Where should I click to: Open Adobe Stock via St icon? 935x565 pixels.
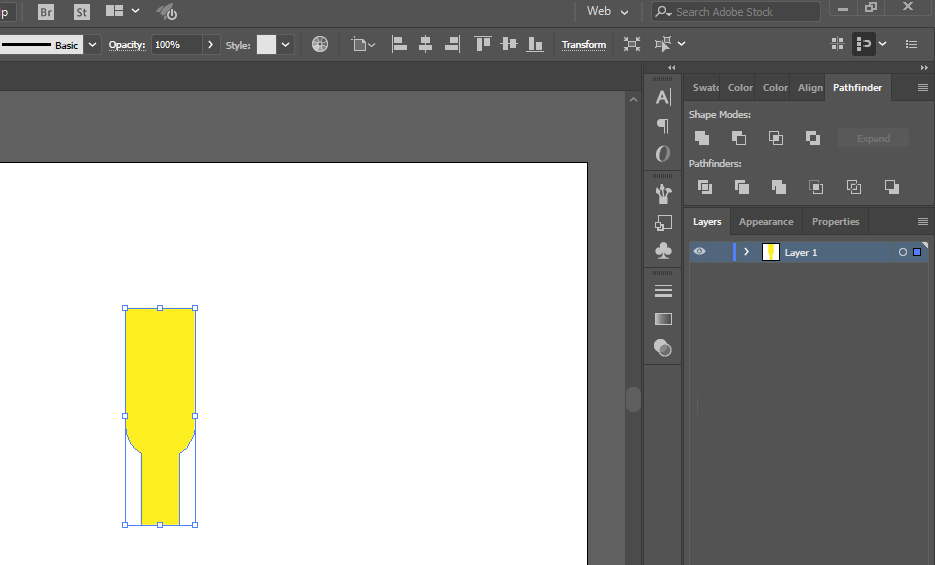[x=82, y=12]
